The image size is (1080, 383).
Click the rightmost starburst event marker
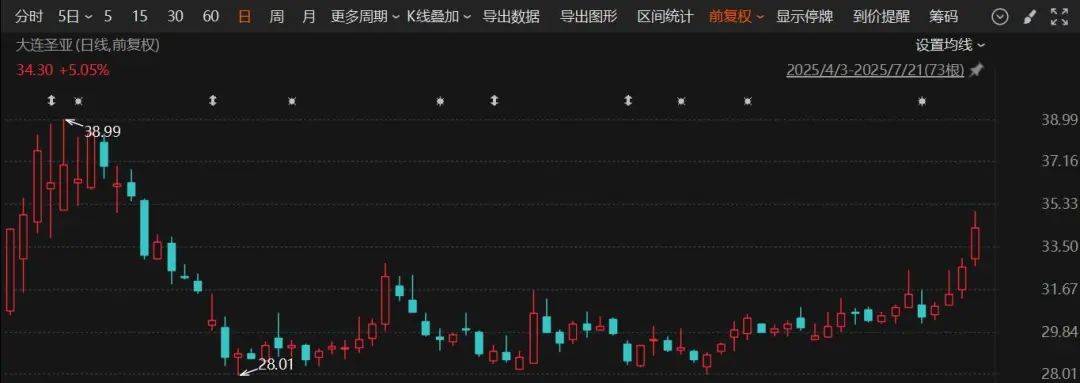tap(922, 101)
